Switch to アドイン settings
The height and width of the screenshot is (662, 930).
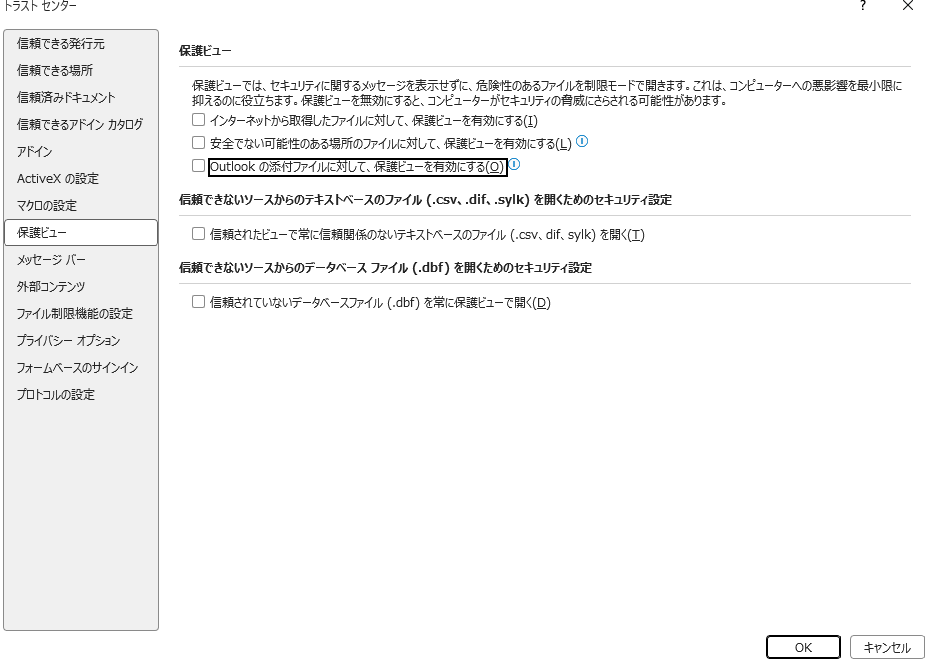[x=35, y=152]
